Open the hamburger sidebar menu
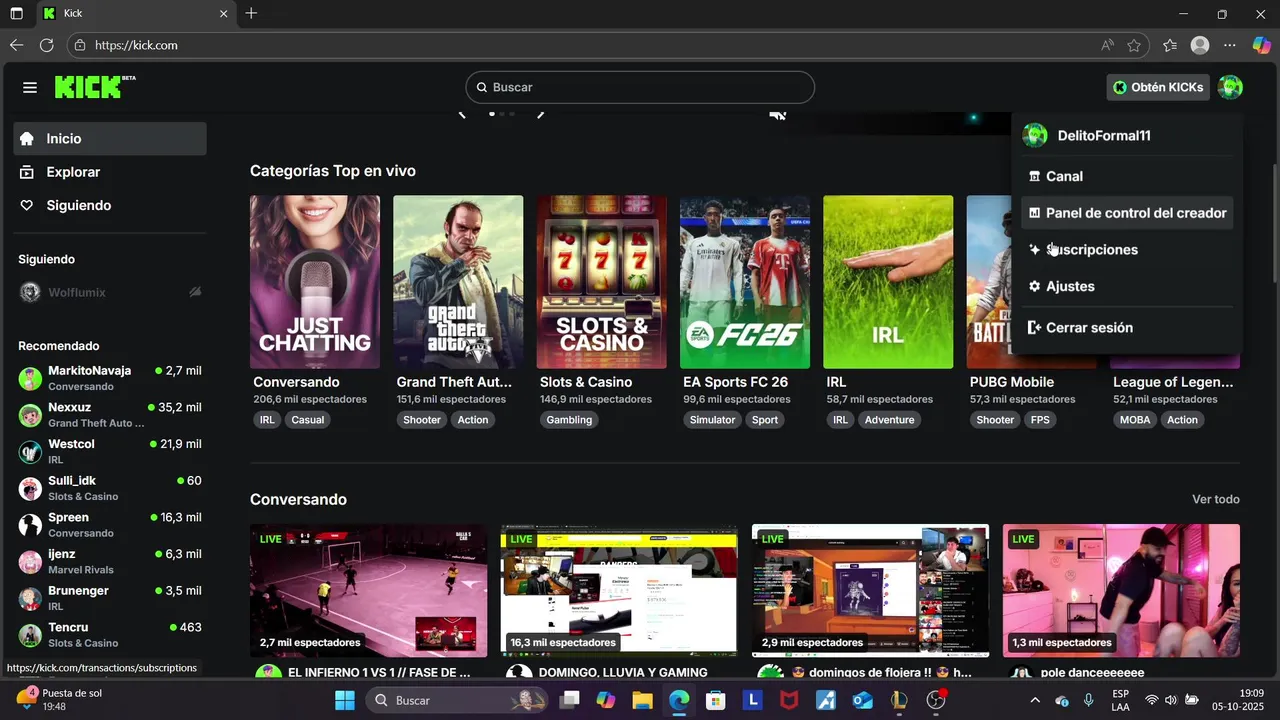Viewport: 1280px width, 720px height. [30, 87]
